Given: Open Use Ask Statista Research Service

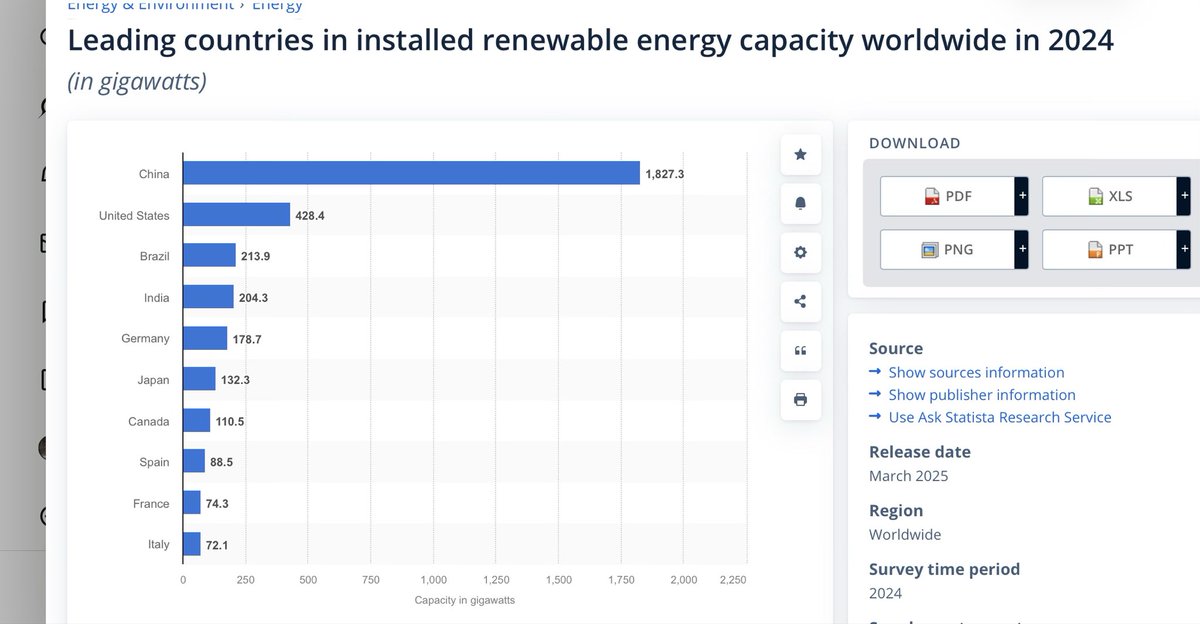Looking at the screenshot, I should pyautogui.click(x=1000, y=417).
